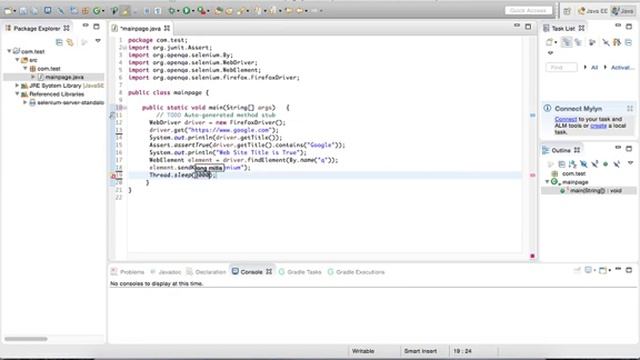Click the Find field in Task List
Viewport: 640px width, 360px height.
pos(561,67)
